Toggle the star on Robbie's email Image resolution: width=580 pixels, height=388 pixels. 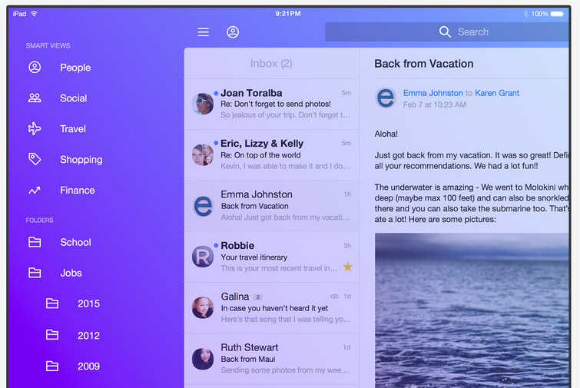348,267
